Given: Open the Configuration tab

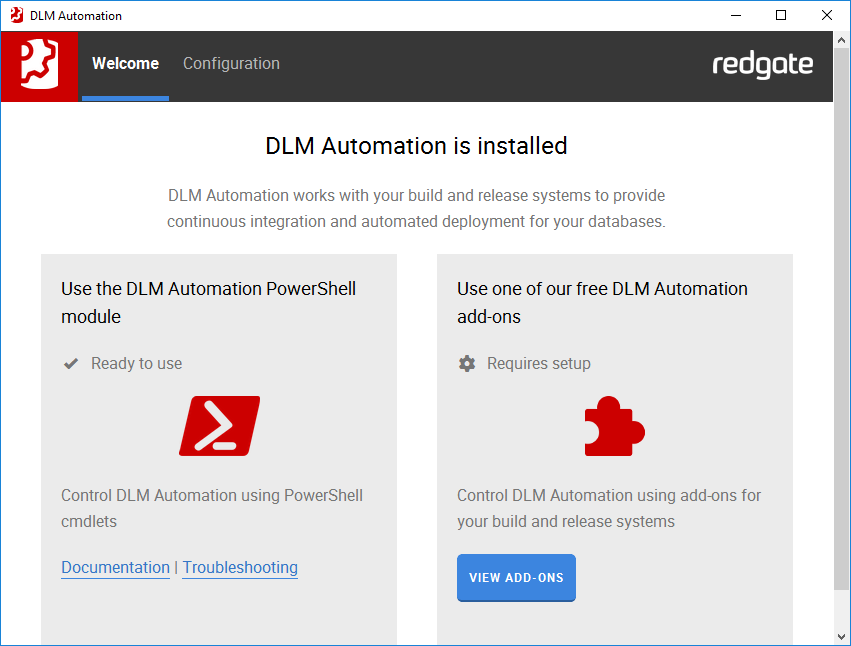Looking at the screenshot, I should 231,64.
